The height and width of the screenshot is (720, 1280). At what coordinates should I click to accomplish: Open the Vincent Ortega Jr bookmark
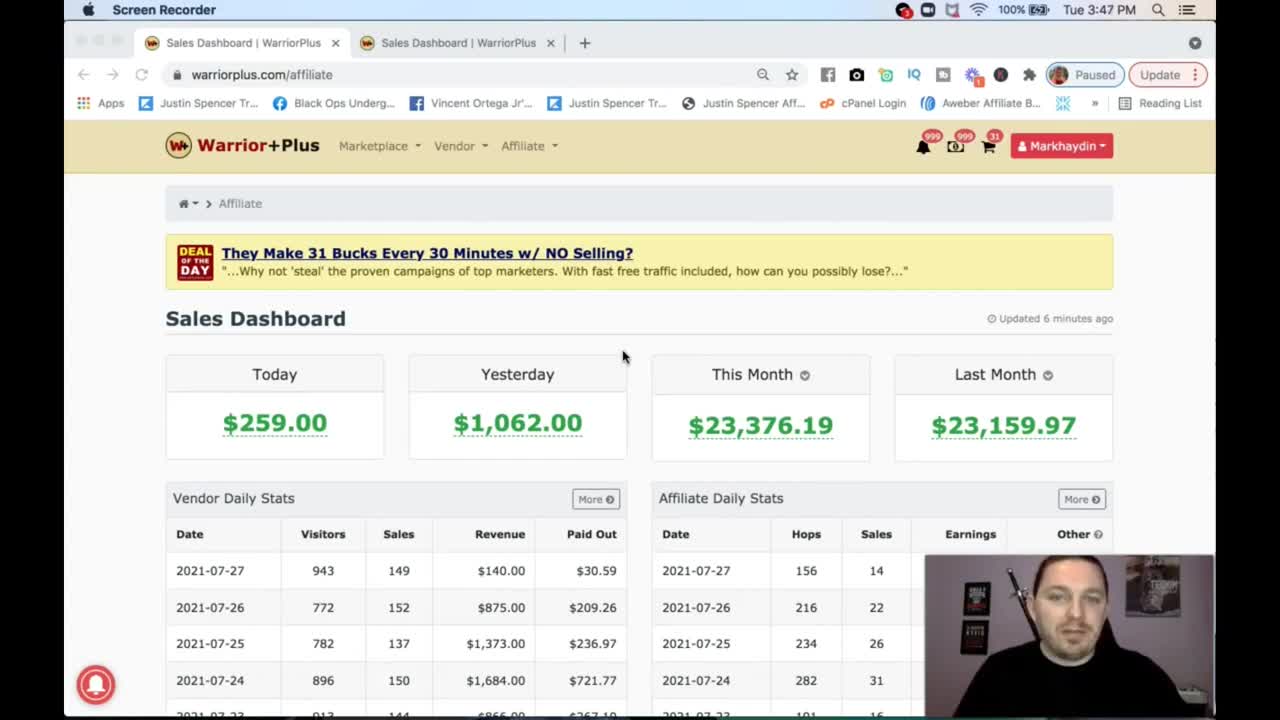click(x=471, y=103)
